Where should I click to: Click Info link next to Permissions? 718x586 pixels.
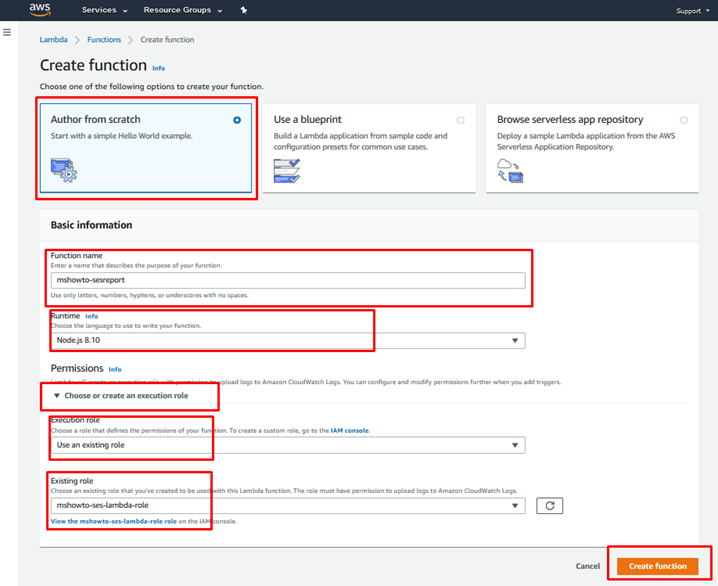115,369
